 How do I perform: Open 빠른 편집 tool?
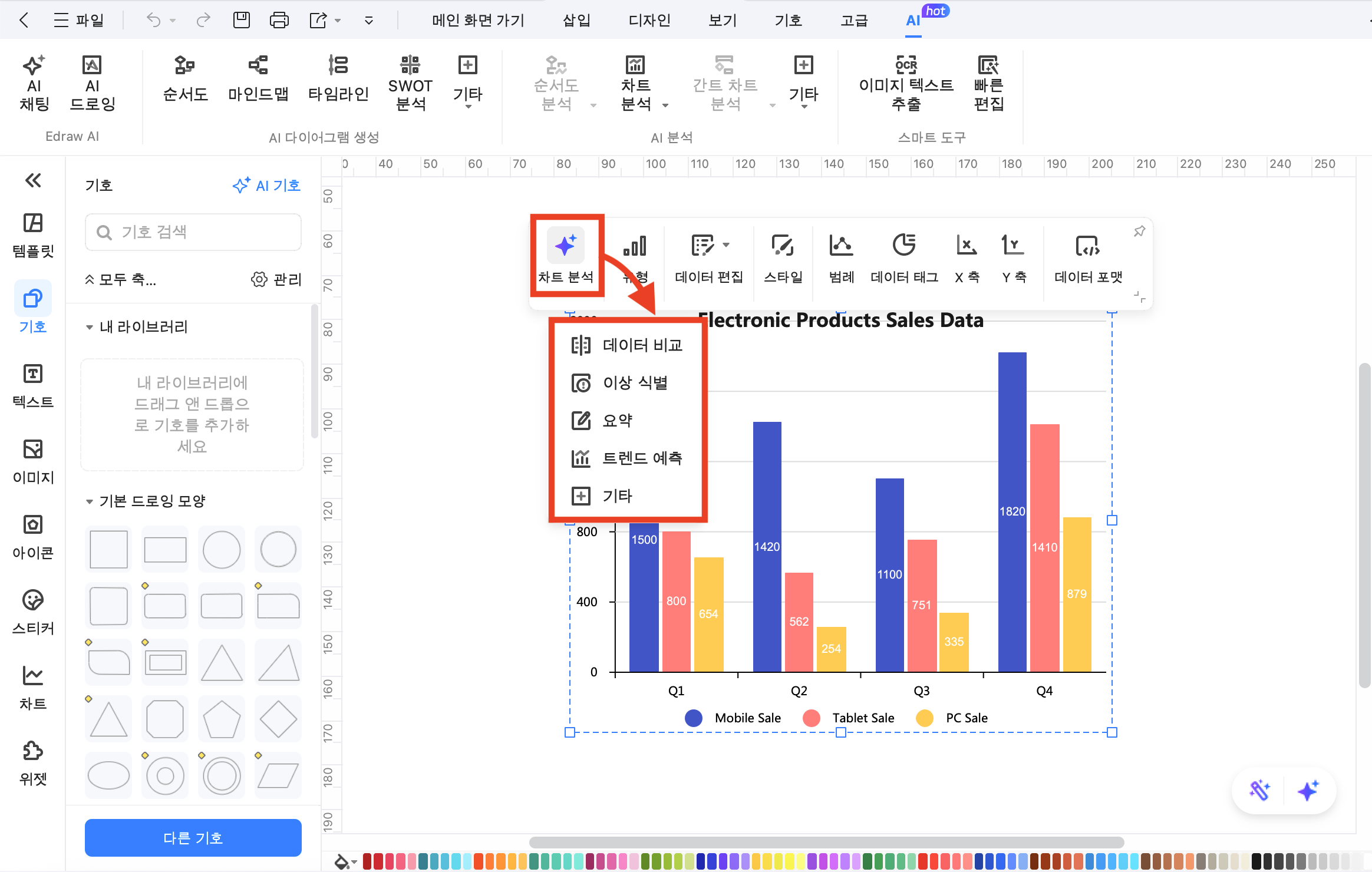(988, 84)
